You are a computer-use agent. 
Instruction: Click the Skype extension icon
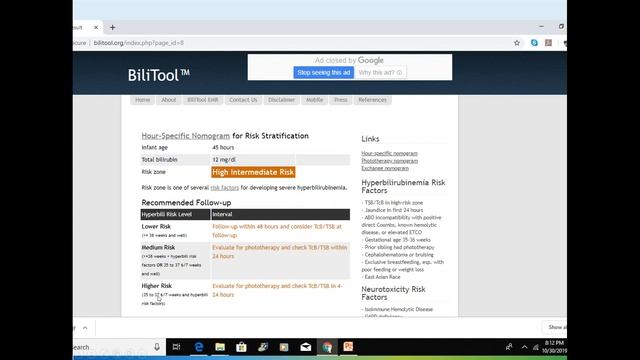534,43
